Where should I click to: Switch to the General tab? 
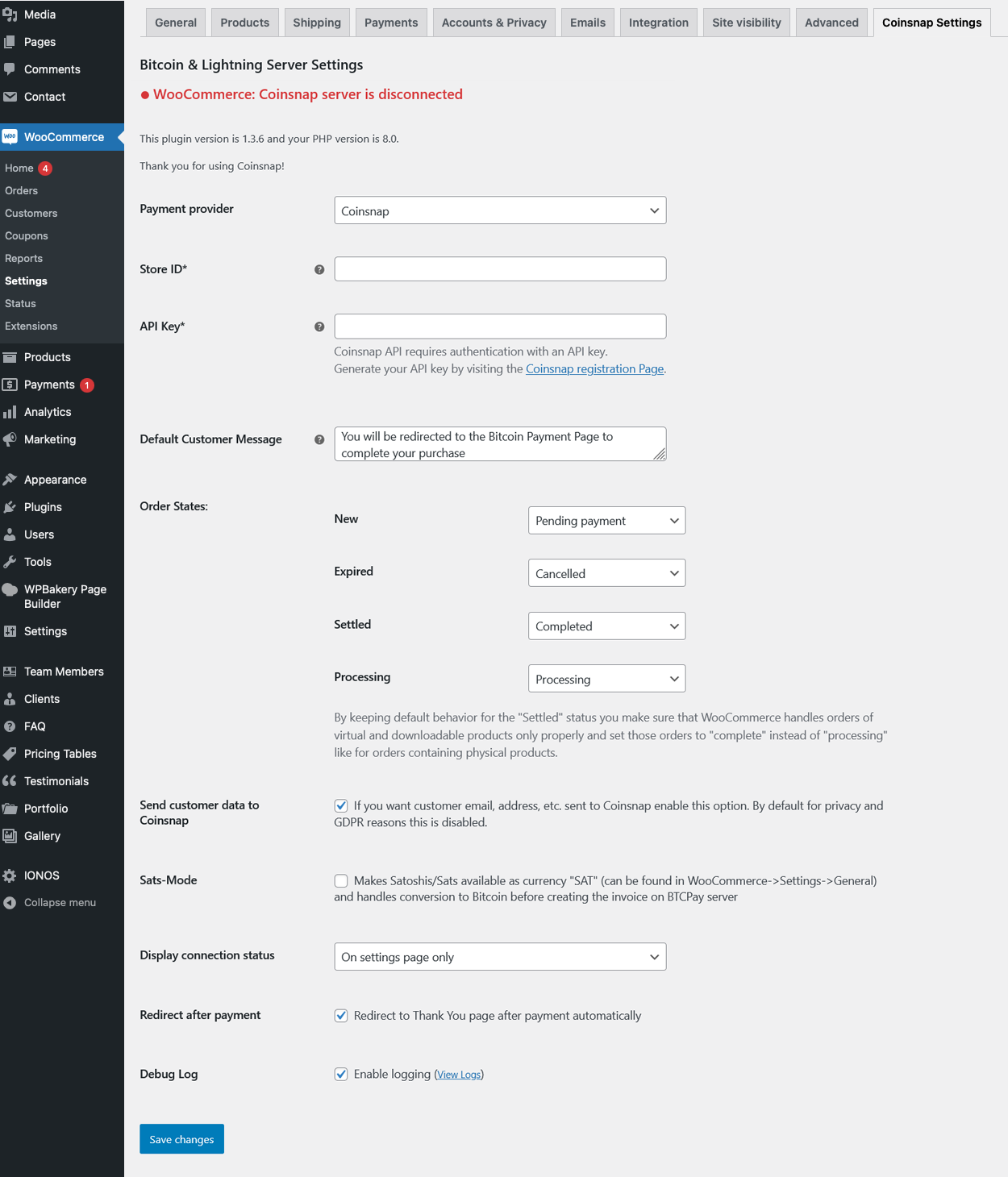click(x=176, y=23)
